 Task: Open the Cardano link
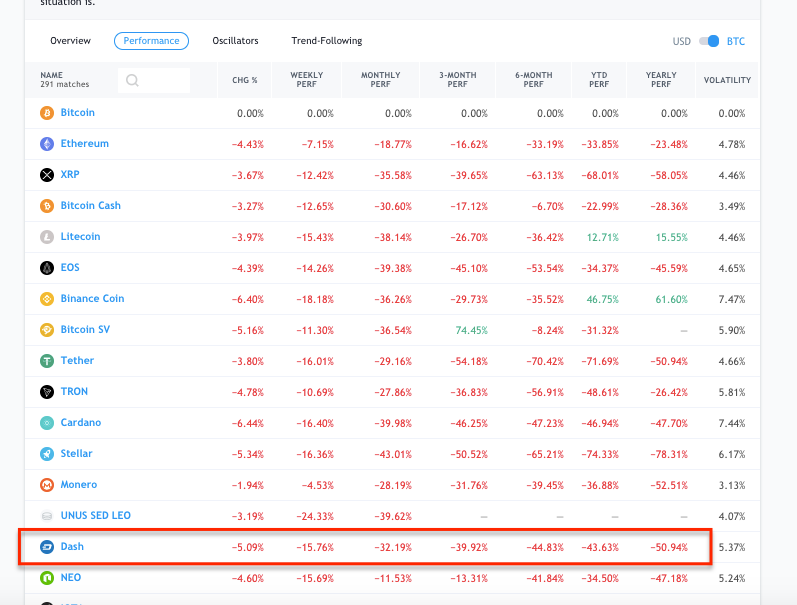coord(80,422)
